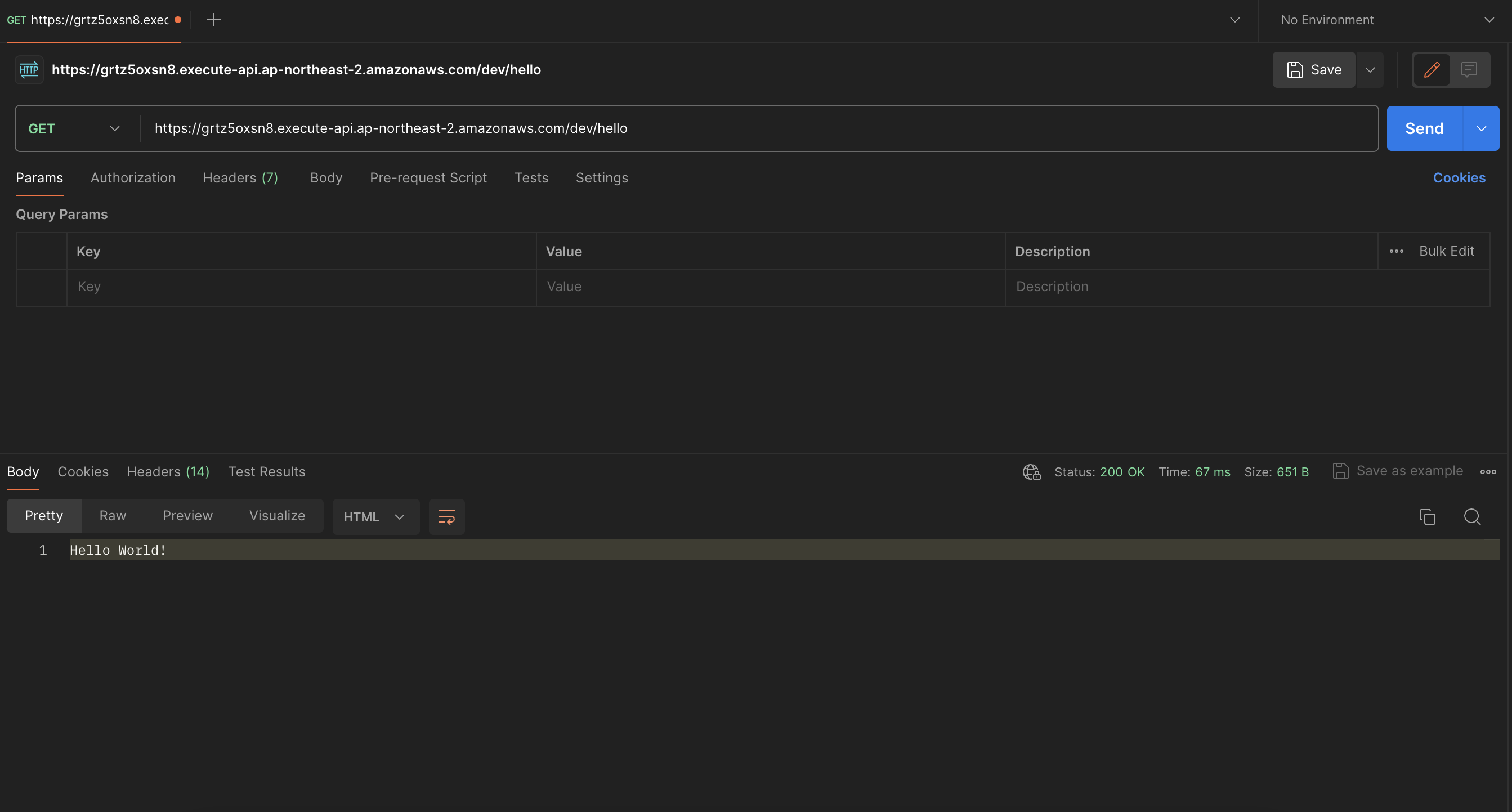Expand the Save button dropdown arrow

pos(1370,69)
